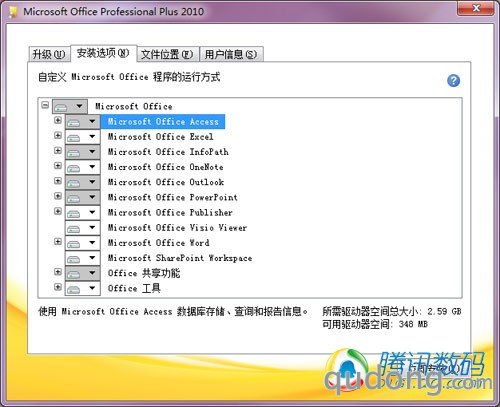Select Microsoft Office PowerPoint tree item

[x=172, y=197]
